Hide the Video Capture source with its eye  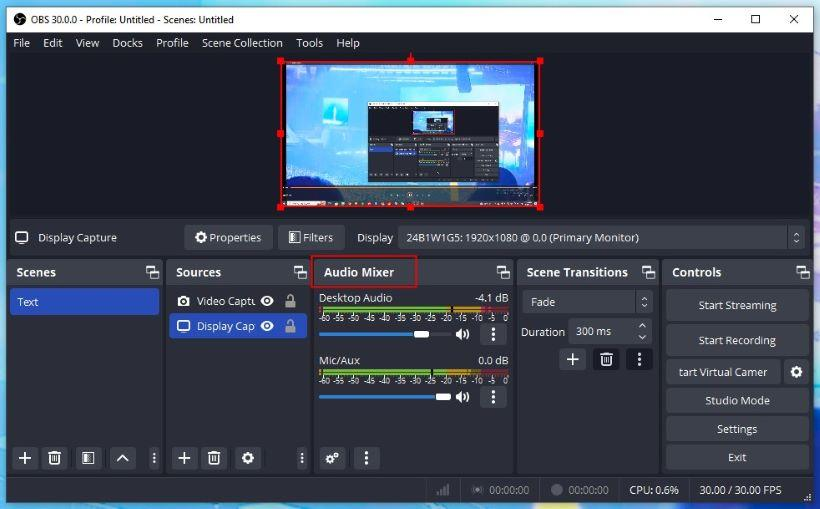click(x=267, y=301)
